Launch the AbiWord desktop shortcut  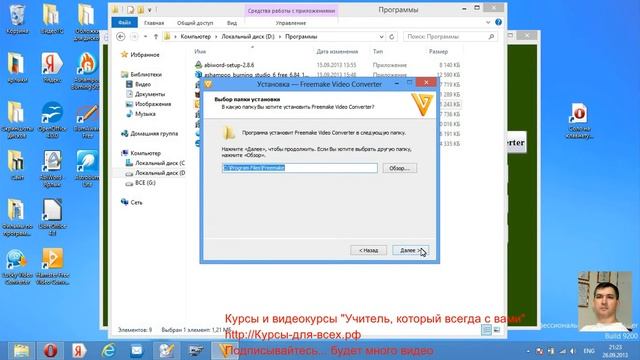coord(52,169)
